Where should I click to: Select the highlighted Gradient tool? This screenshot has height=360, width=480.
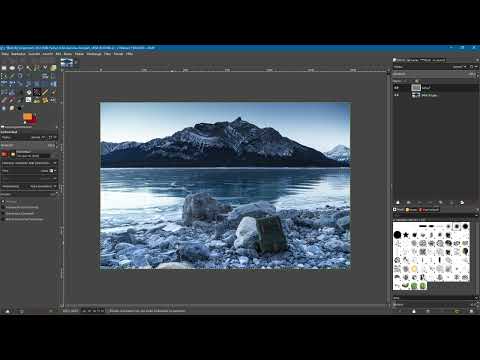(x=37, y=92)
